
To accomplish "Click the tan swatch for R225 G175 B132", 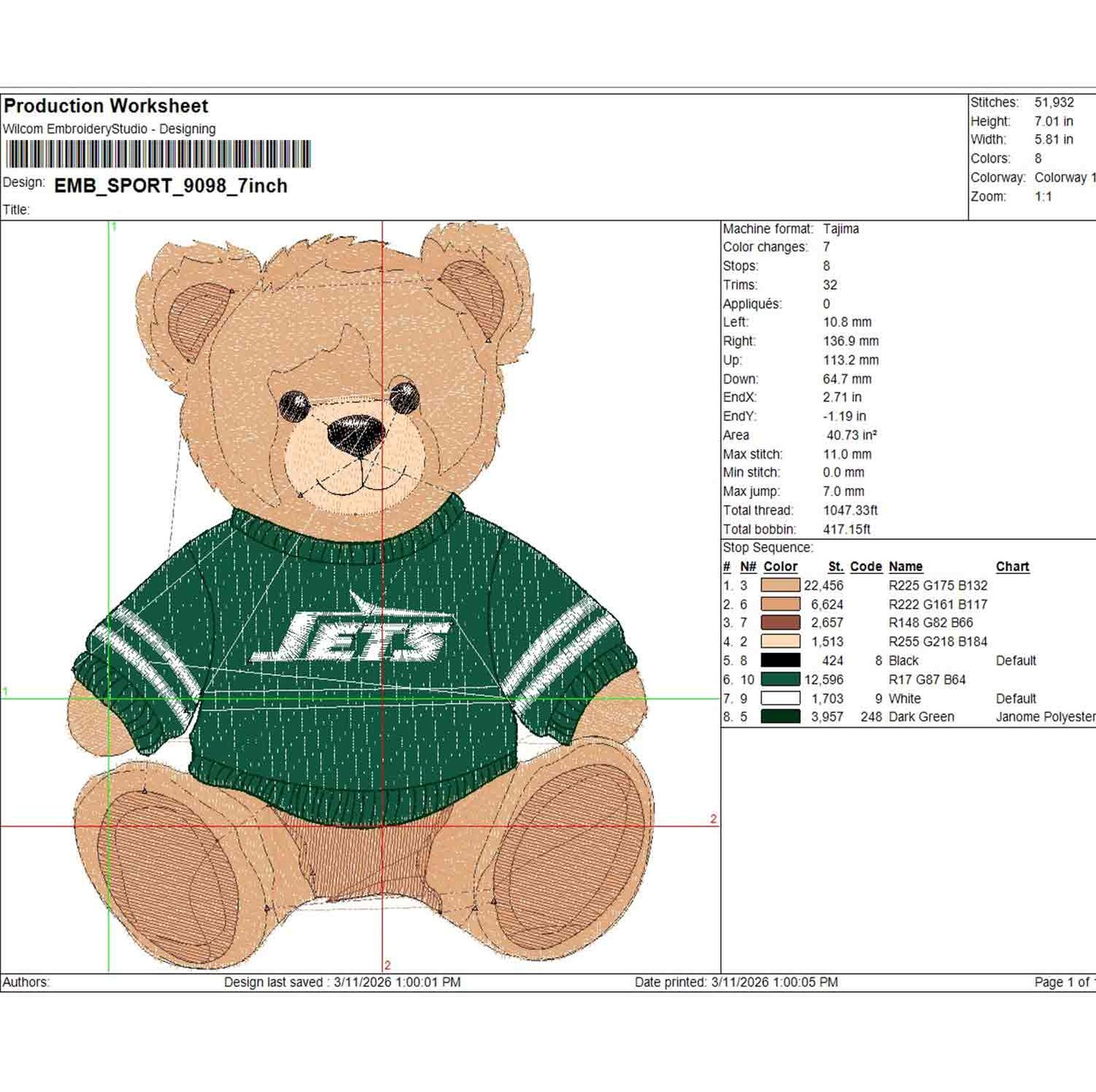I will 780,585.
